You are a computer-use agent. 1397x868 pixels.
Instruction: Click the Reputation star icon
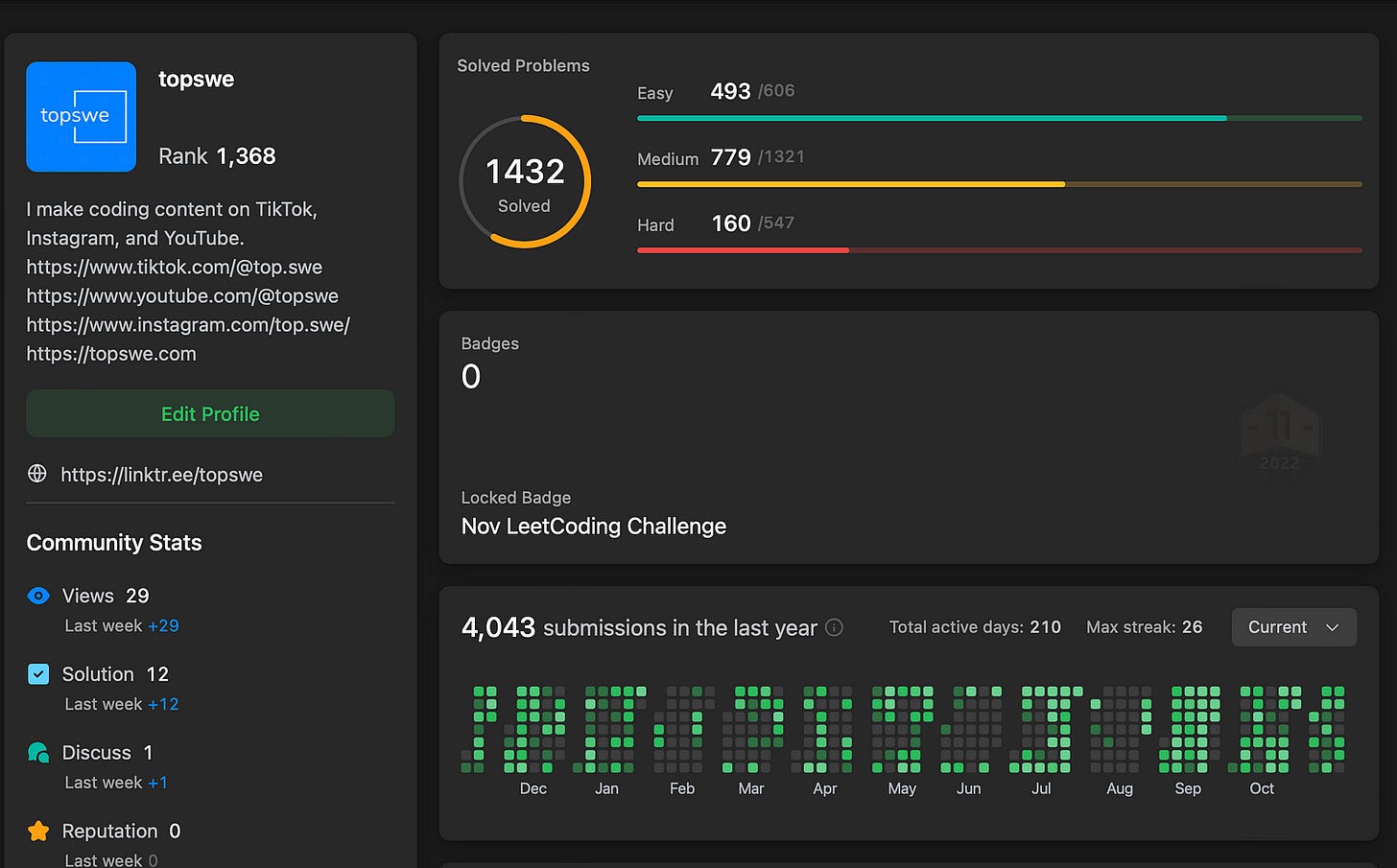(x=38, y=832)
